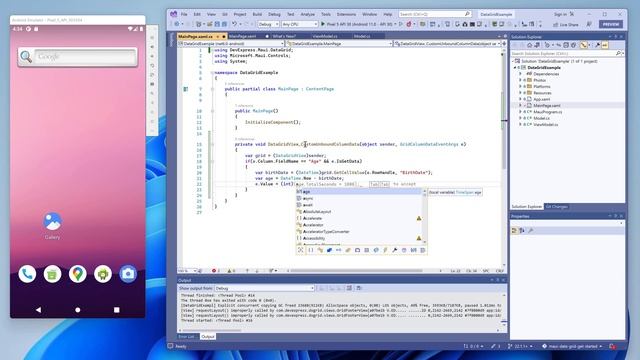Click the Save toolbar icon

217,24
